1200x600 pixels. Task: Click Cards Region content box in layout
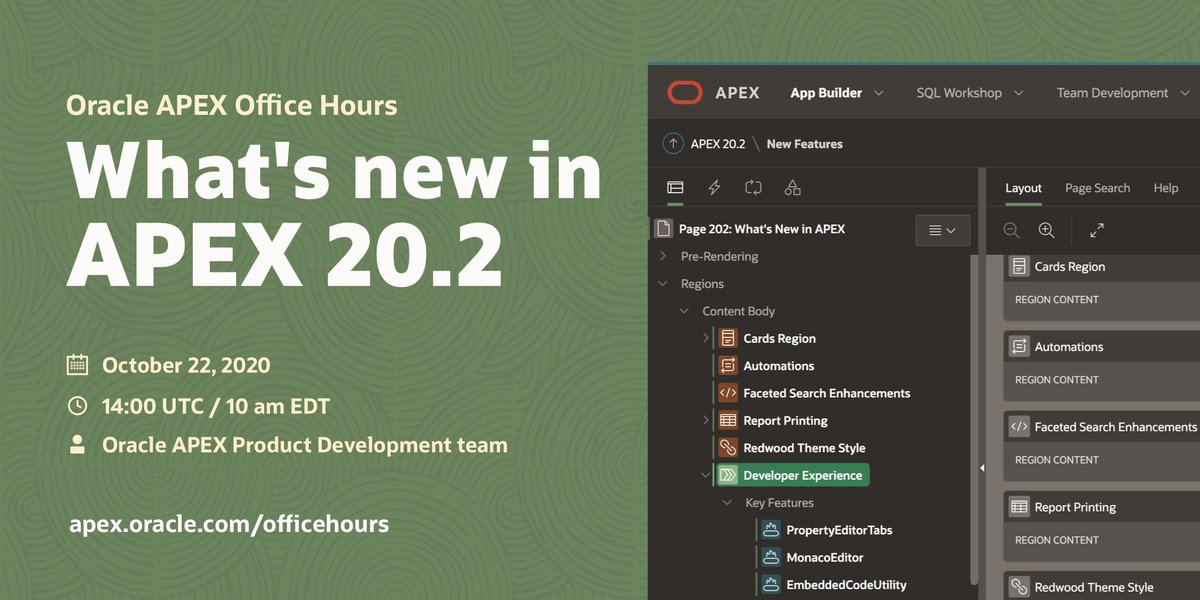tap(1101, 300)
